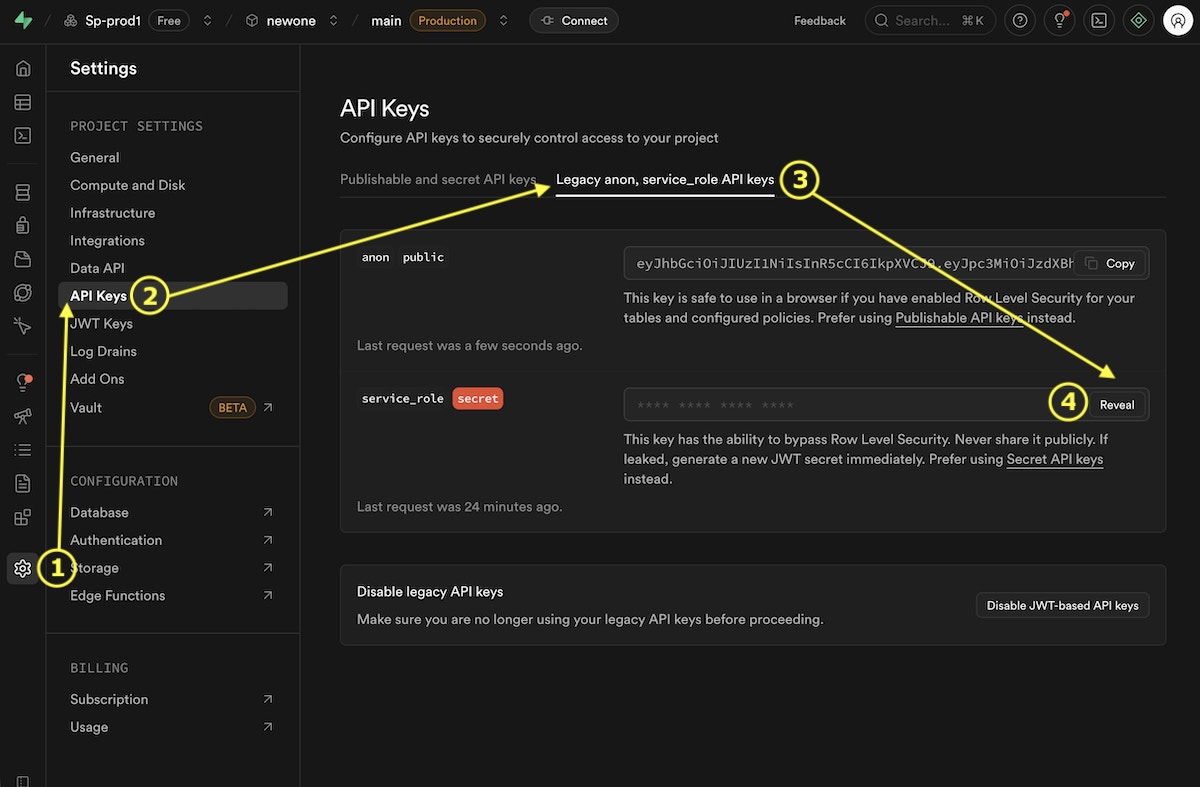Viewport: 1200px width, 787px height.
Task: Open the Edge Functions sidebar icon
Action: [23, 292]
